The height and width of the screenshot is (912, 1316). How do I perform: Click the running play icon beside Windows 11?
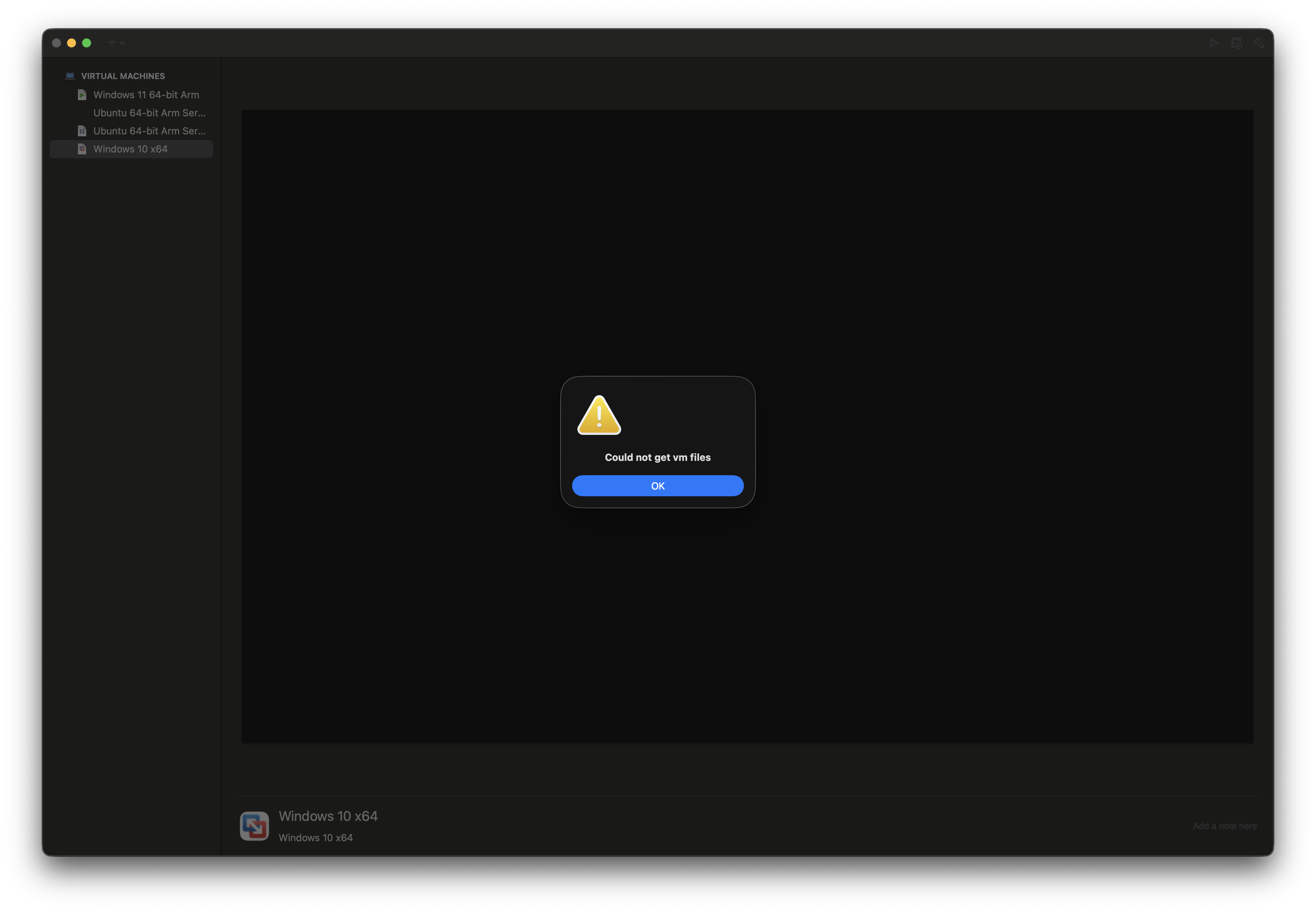[x=82, y=95]
